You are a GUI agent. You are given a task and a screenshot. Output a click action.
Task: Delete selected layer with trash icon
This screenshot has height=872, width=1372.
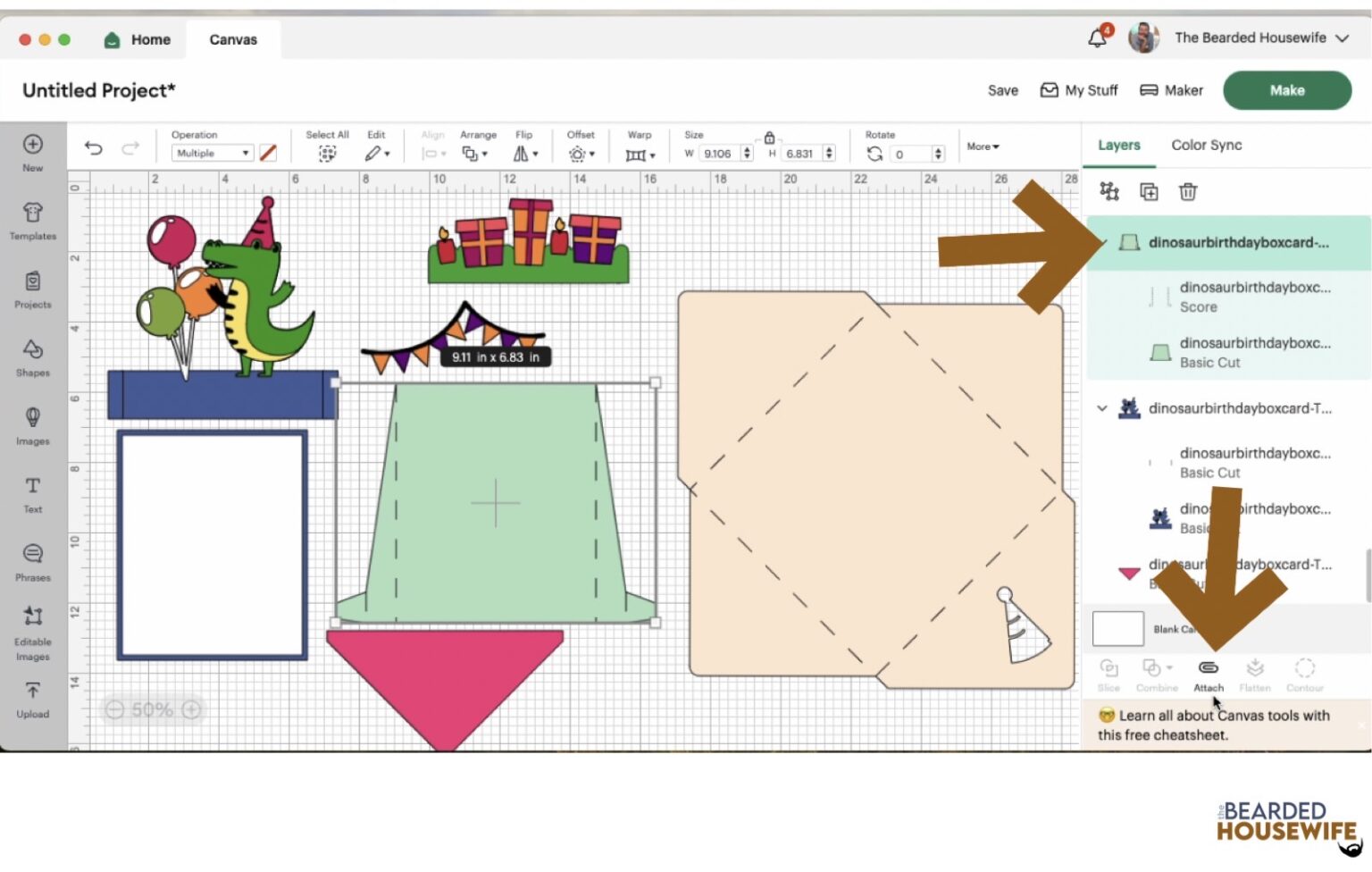pyautogui.click(x=1187, y=192)
